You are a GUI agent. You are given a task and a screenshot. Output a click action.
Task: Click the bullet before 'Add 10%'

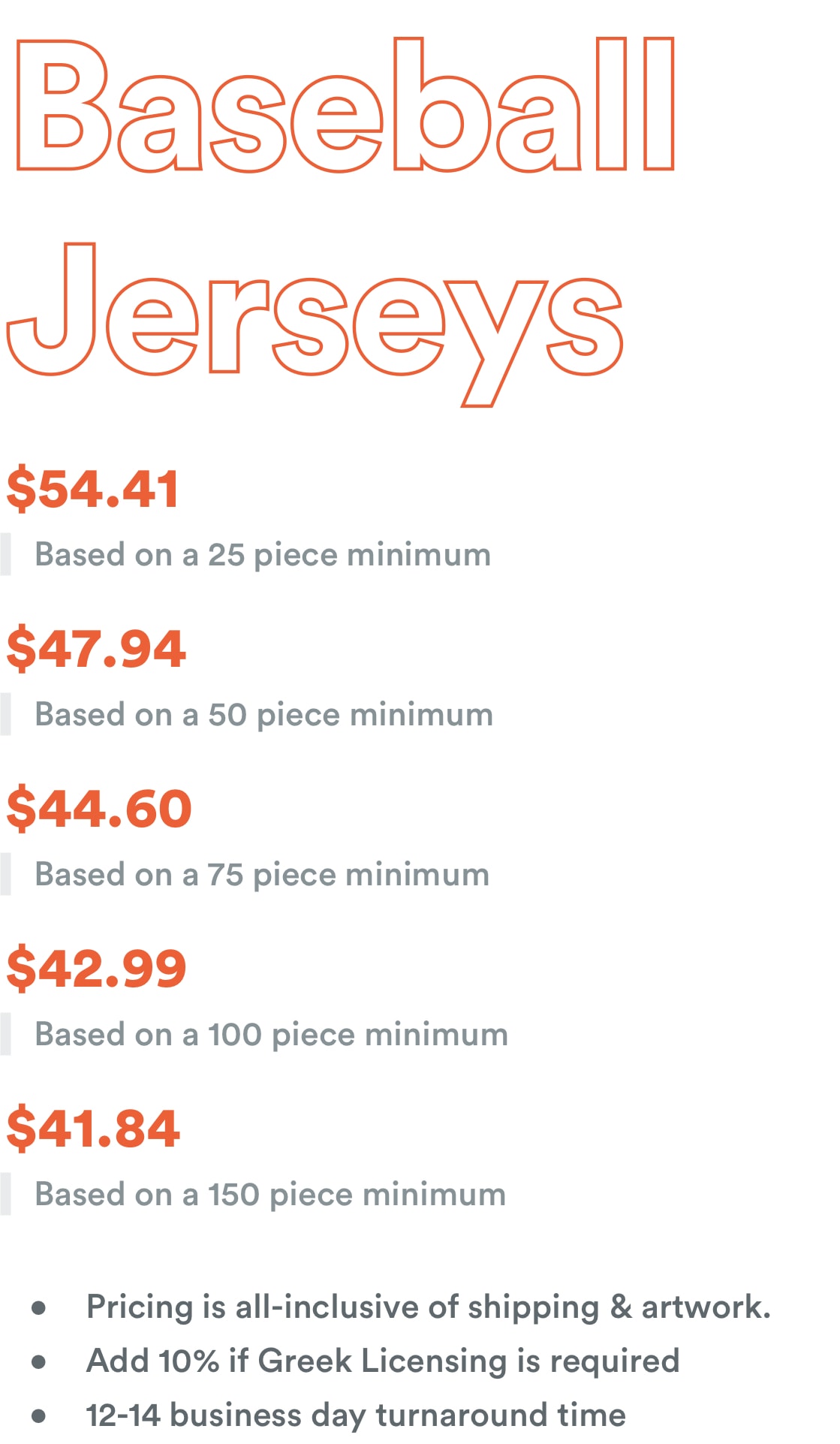39,1362
